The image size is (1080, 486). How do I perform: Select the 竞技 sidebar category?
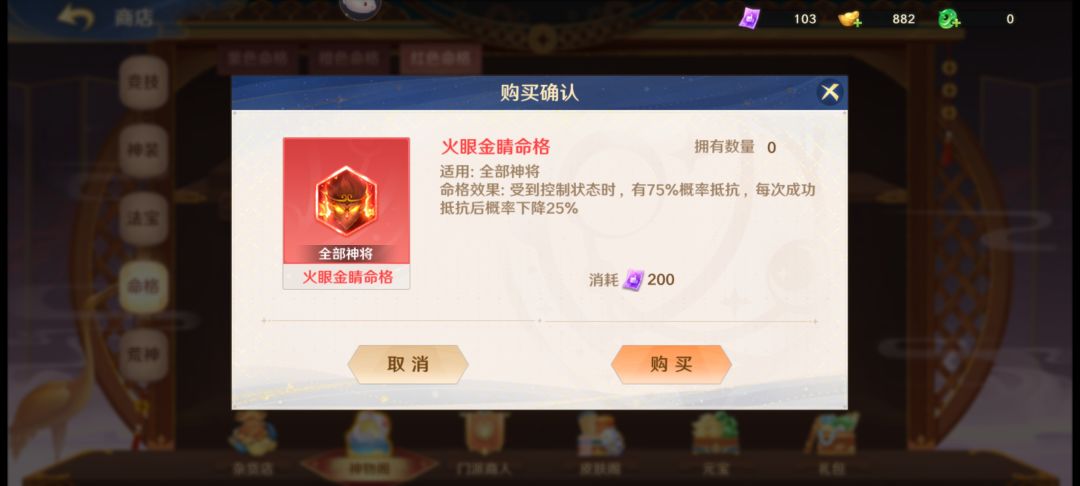click(143, 82)
